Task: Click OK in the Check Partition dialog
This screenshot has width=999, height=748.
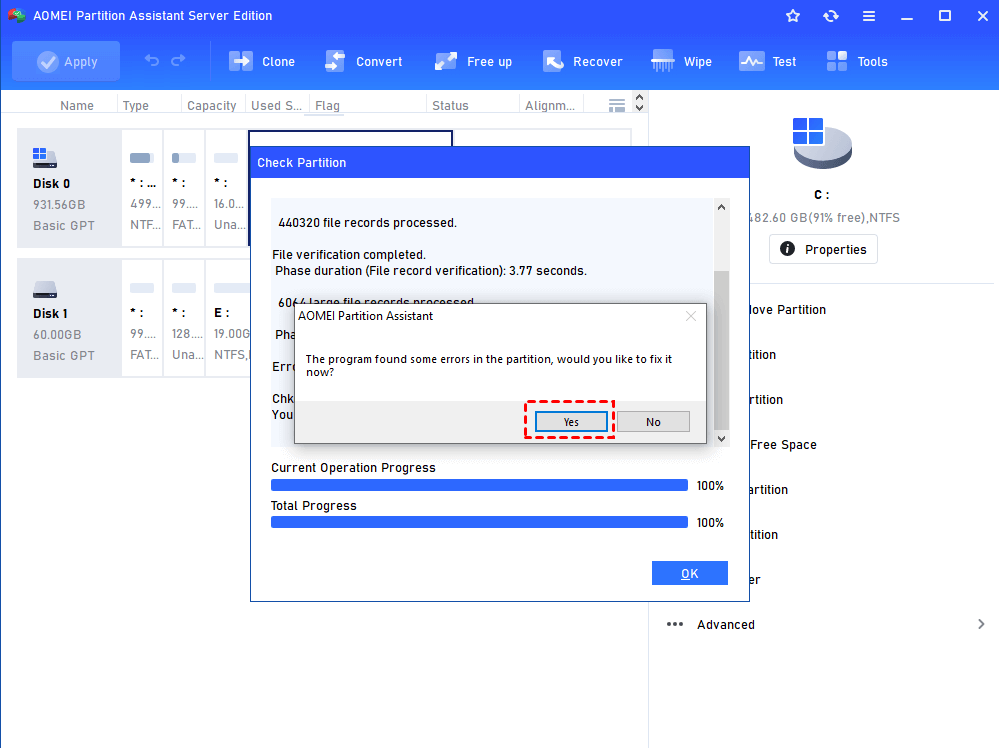Action: pos(689,573)
